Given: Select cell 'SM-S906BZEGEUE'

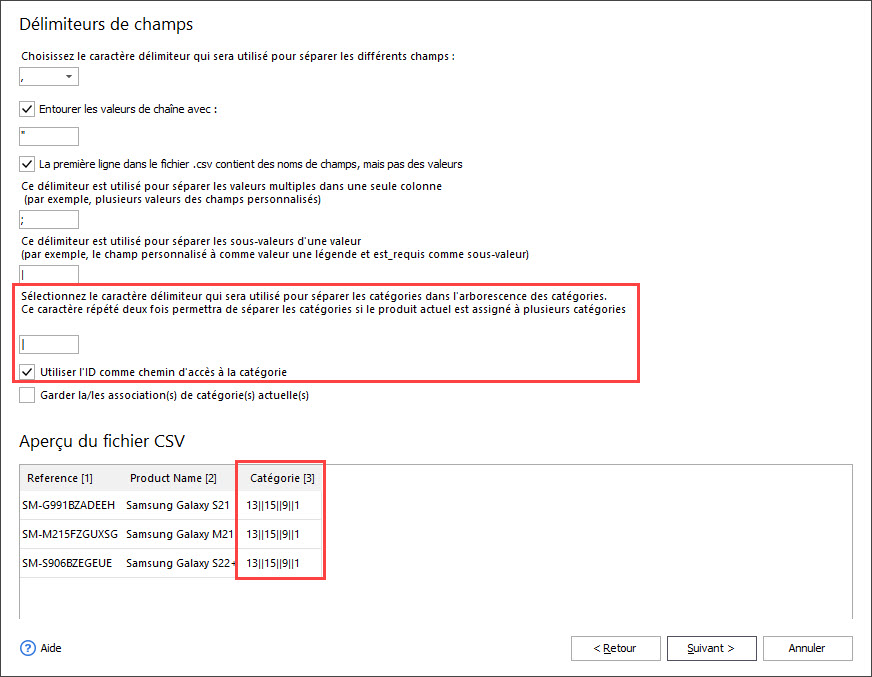Looking at the screenshot, I should [67, 563].
